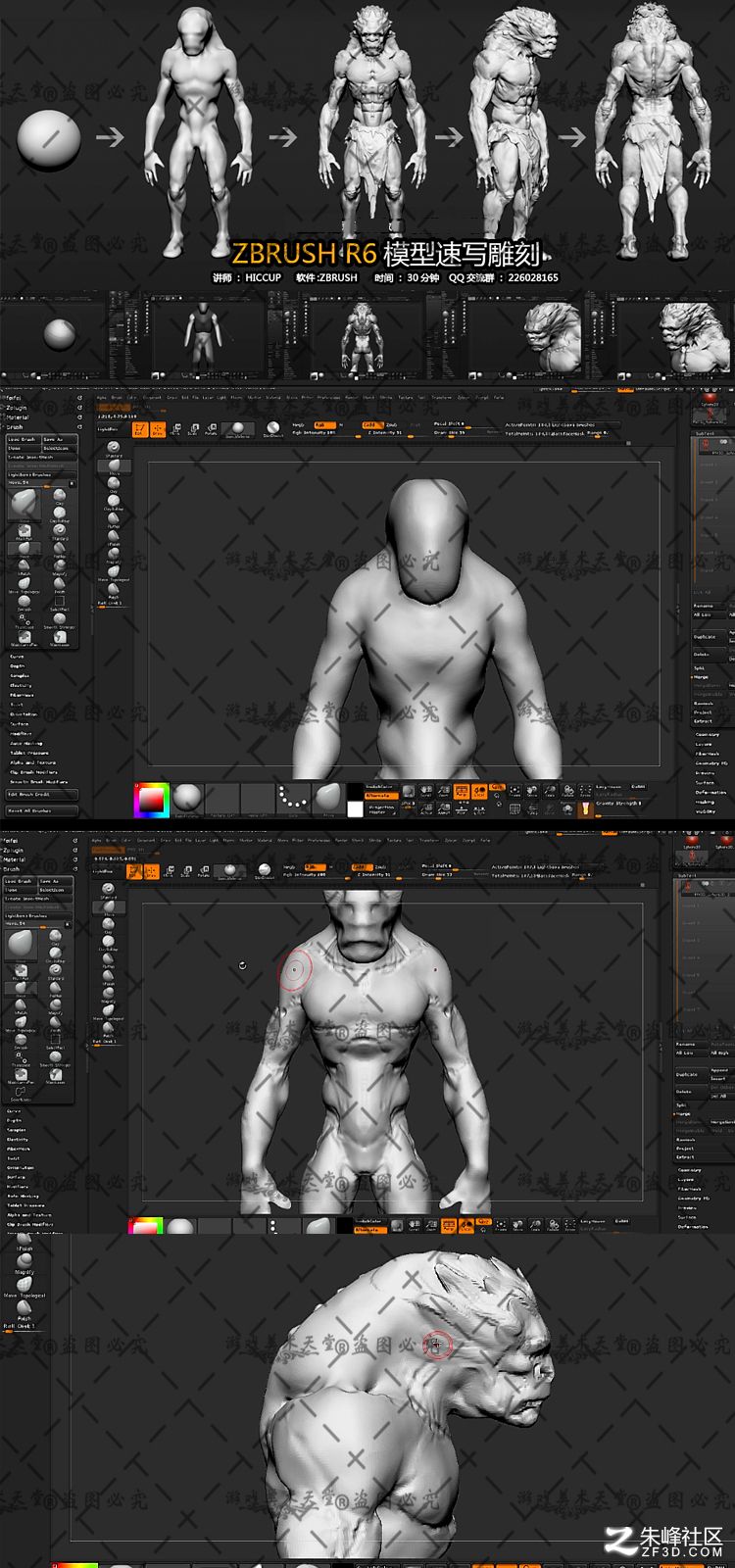
Task: Toggle Draw mode in muscled-model window's toolbar
Action: tap(153, 871)
